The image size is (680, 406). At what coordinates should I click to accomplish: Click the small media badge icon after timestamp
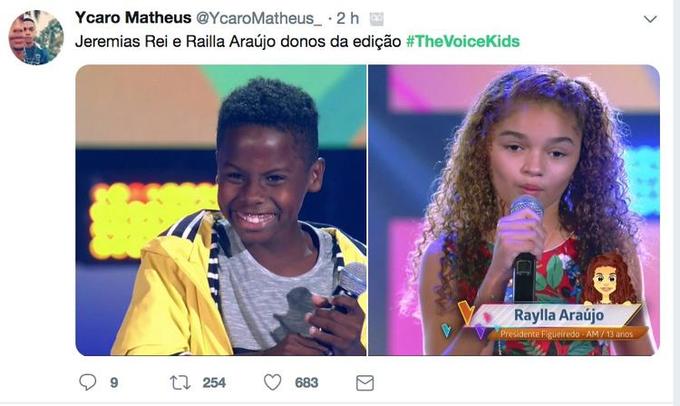click(x=376, y=19)
